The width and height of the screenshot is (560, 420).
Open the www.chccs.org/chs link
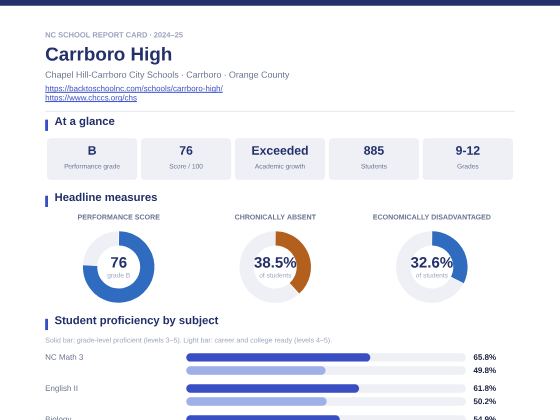click(91, 98)
